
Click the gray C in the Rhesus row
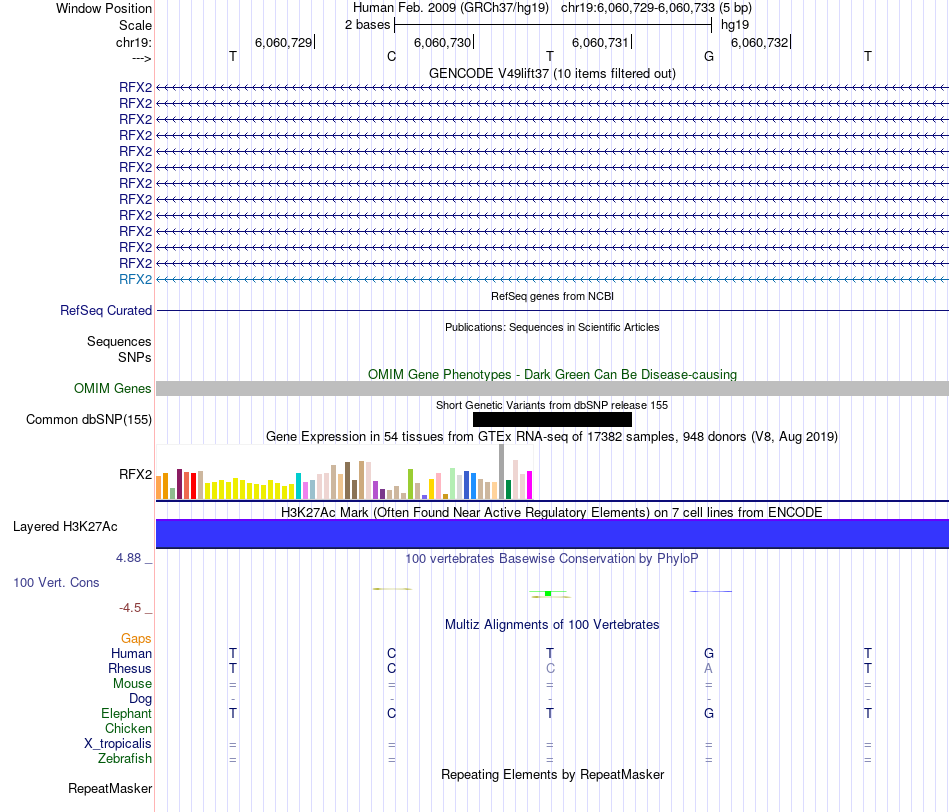tap(550, 668)
